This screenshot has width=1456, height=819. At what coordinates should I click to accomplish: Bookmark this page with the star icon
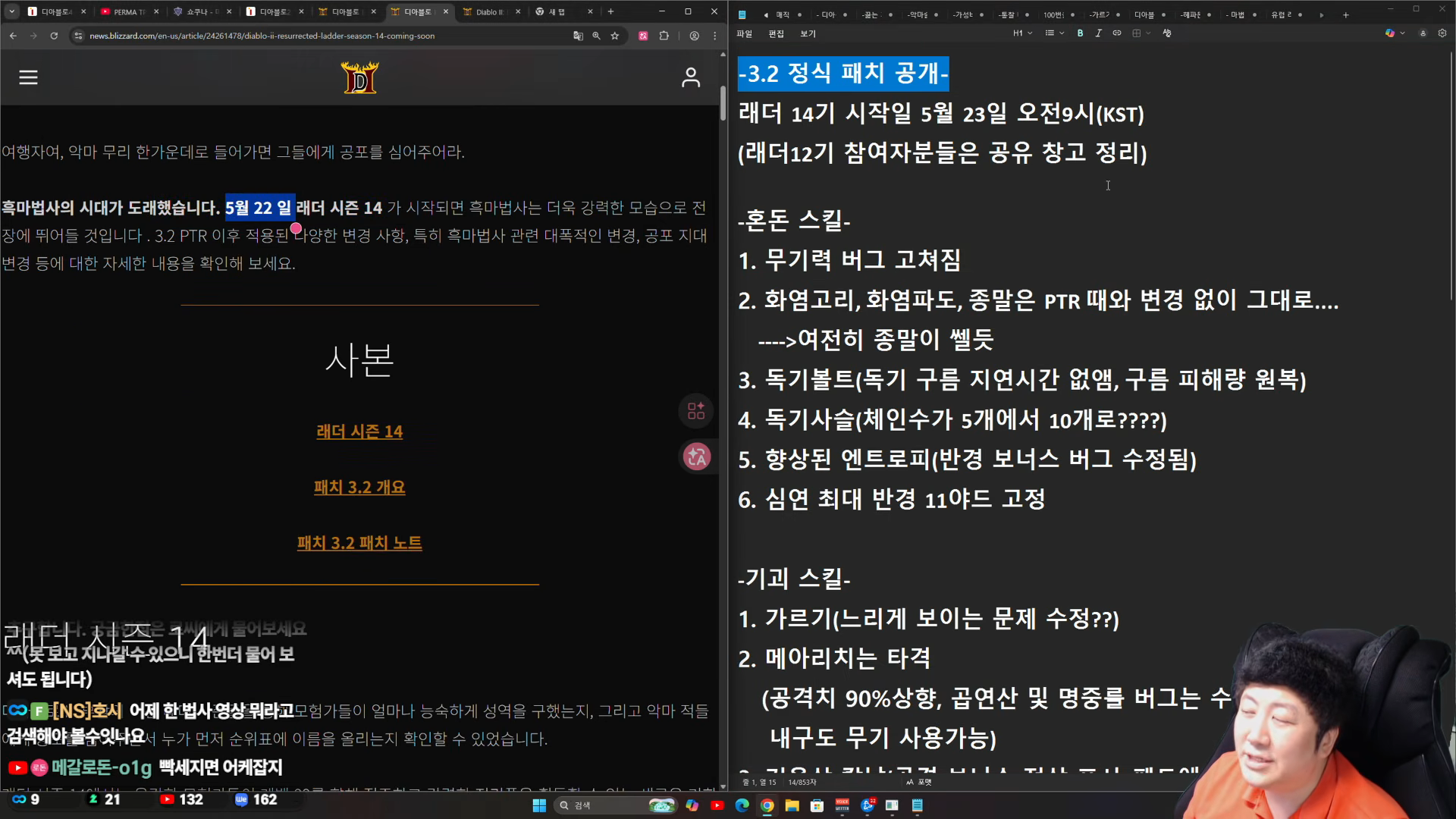point(615,36)
